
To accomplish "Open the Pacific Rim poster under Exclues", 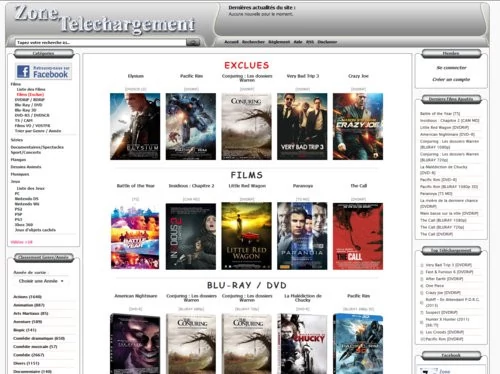I will tap(191, 126).
